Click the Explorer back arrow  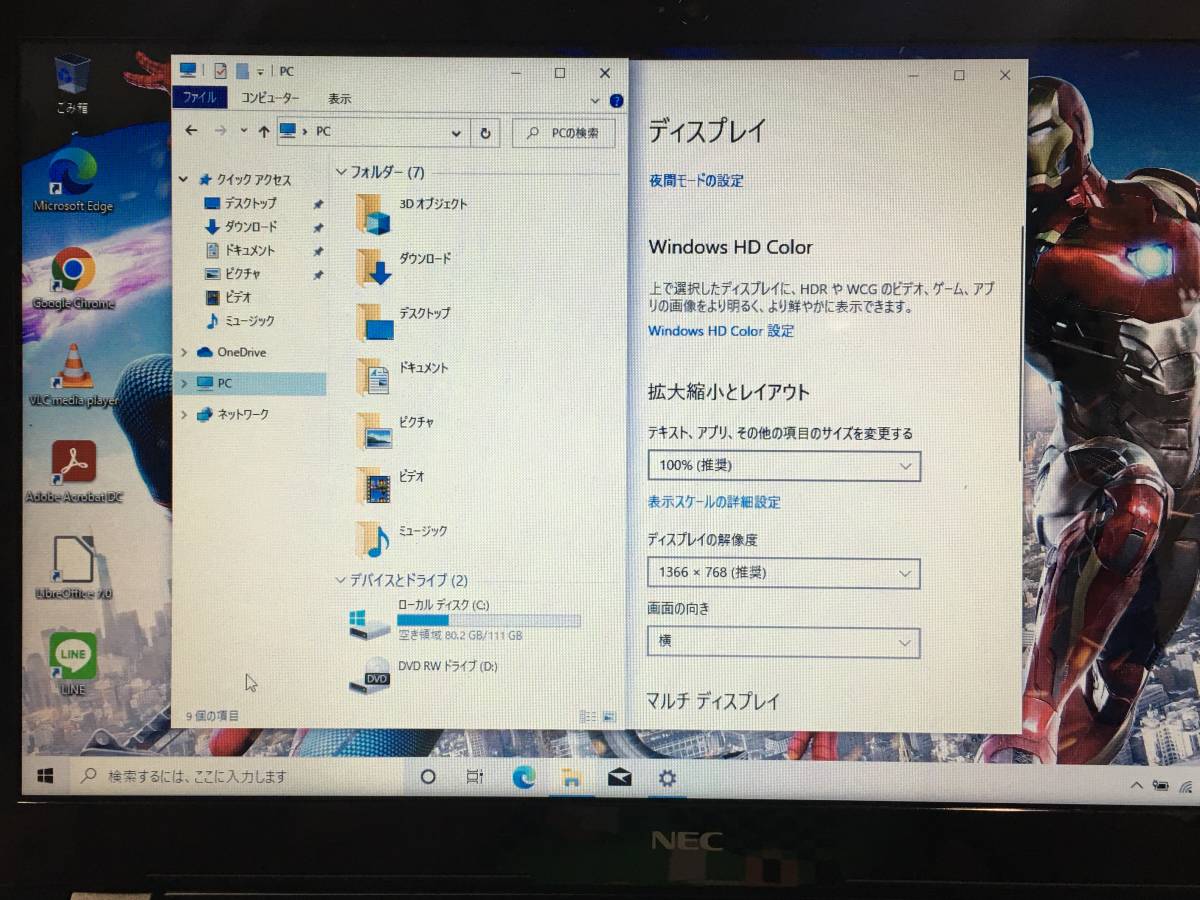pos(192,131)
